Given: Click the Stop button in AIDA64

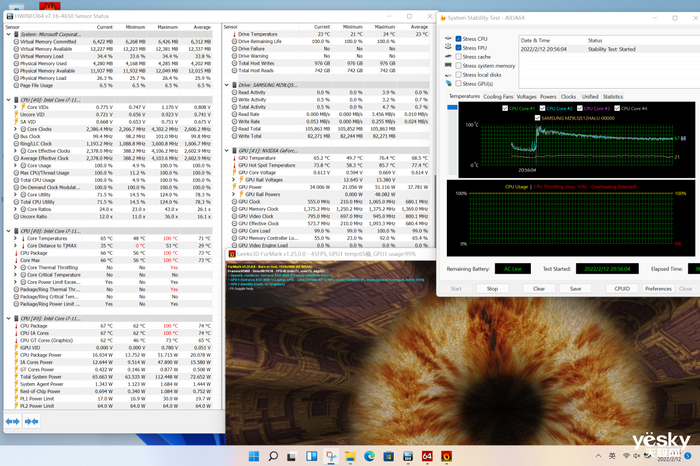Looking at the screenshot, I should [492, 289].
